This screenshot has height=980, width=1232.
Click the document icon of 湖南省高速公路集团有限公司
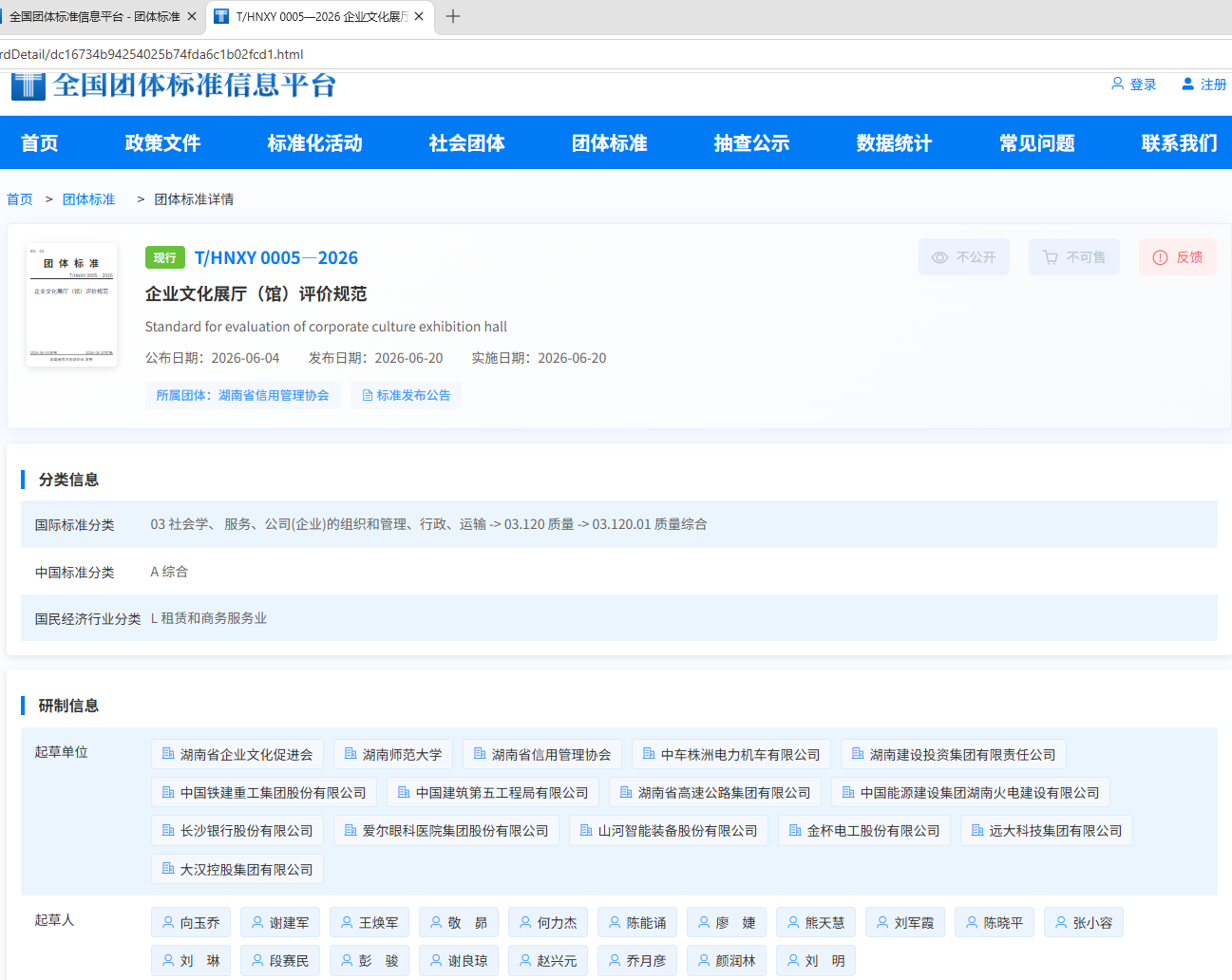[x=626, y=792]
